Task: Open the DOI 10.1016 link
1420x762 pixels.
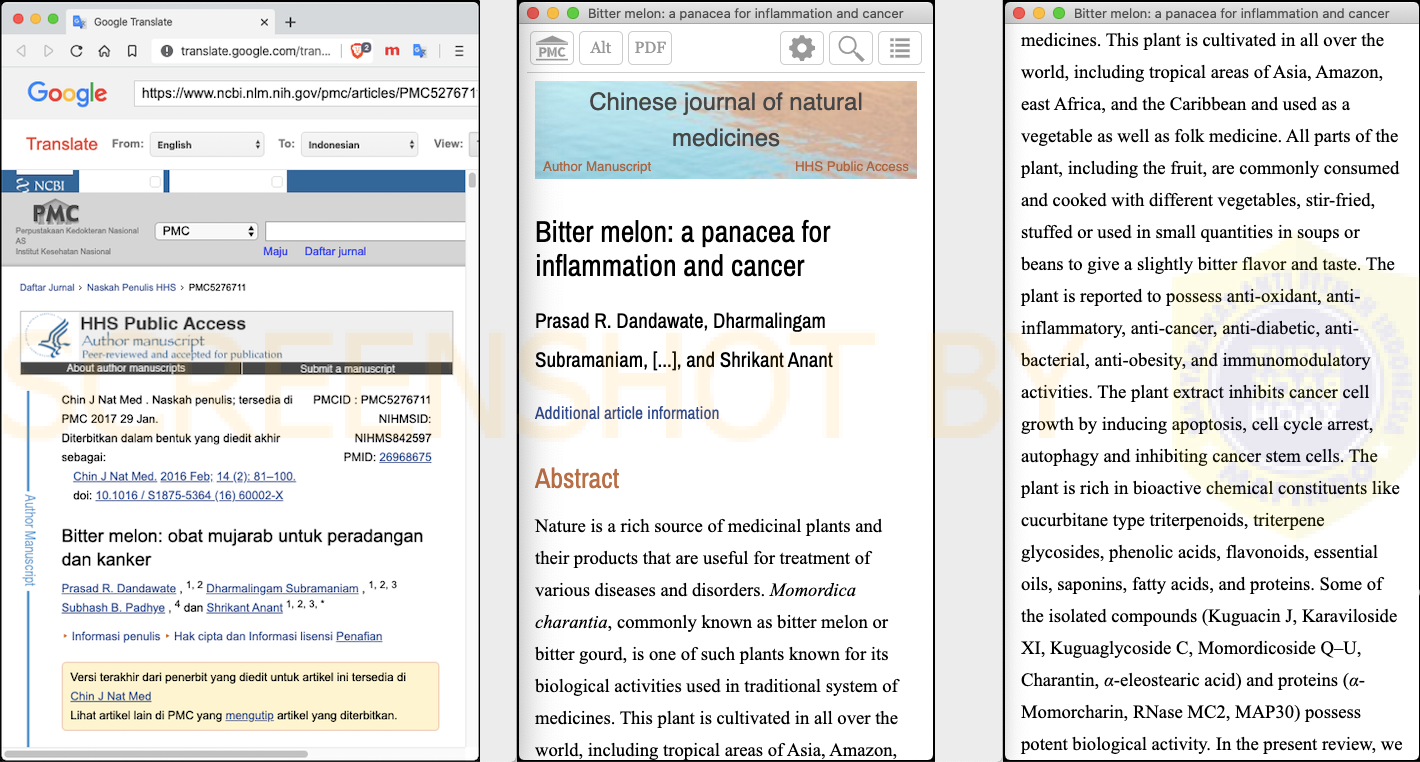Action: point(189,496)
